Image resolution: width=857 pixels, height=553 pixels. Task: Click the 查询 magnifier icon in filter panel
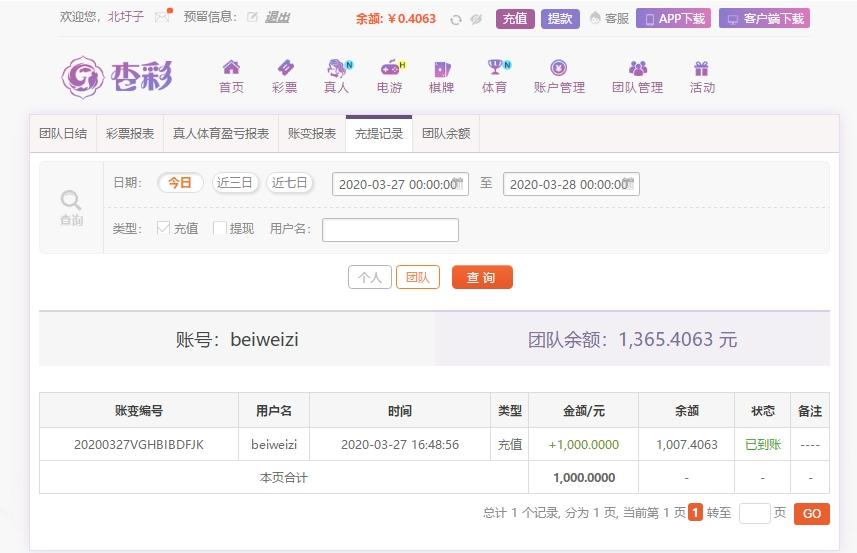(71, 201)
